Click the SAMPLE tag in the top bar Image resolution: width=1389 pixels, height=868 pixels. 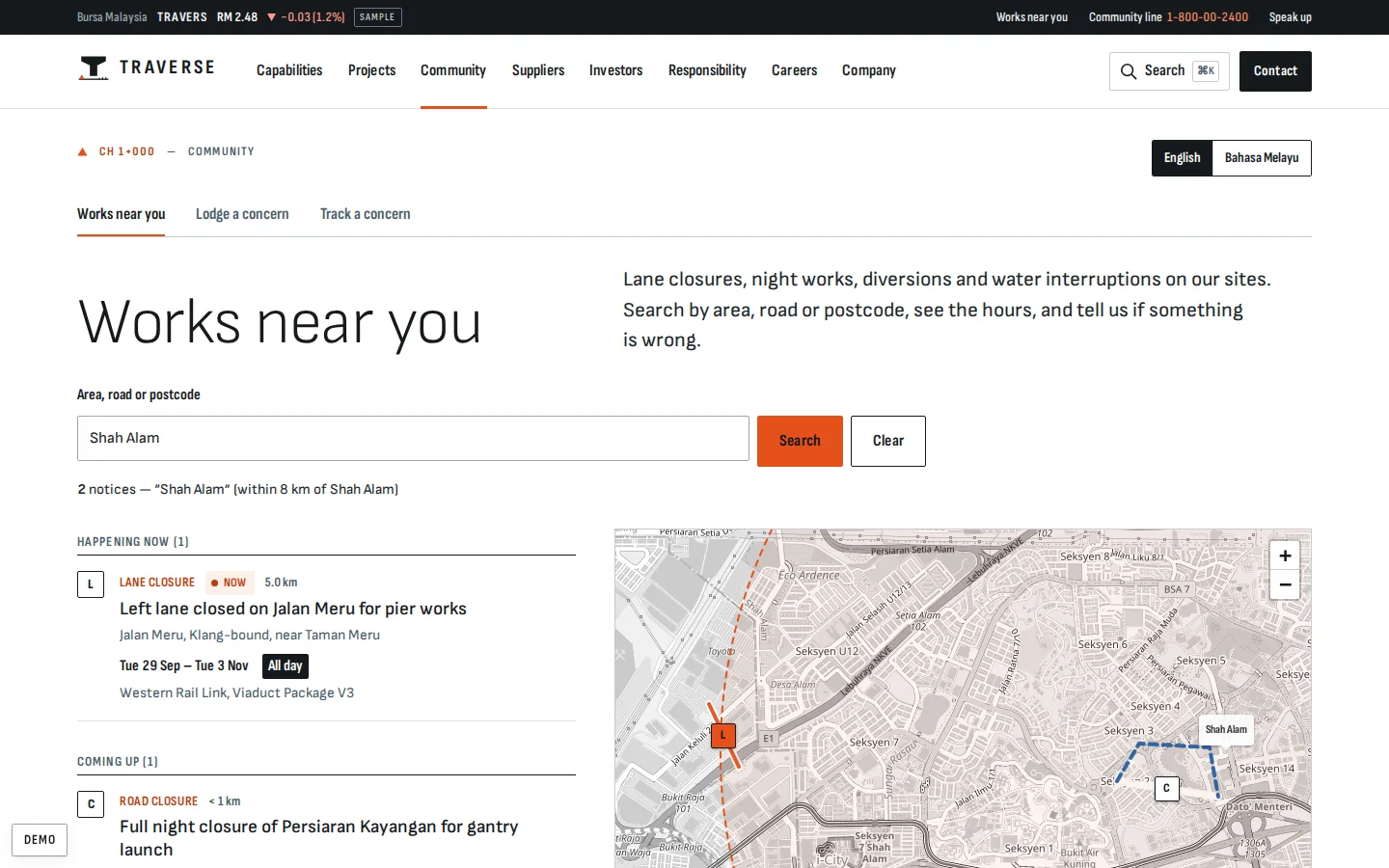pos(377,17)
